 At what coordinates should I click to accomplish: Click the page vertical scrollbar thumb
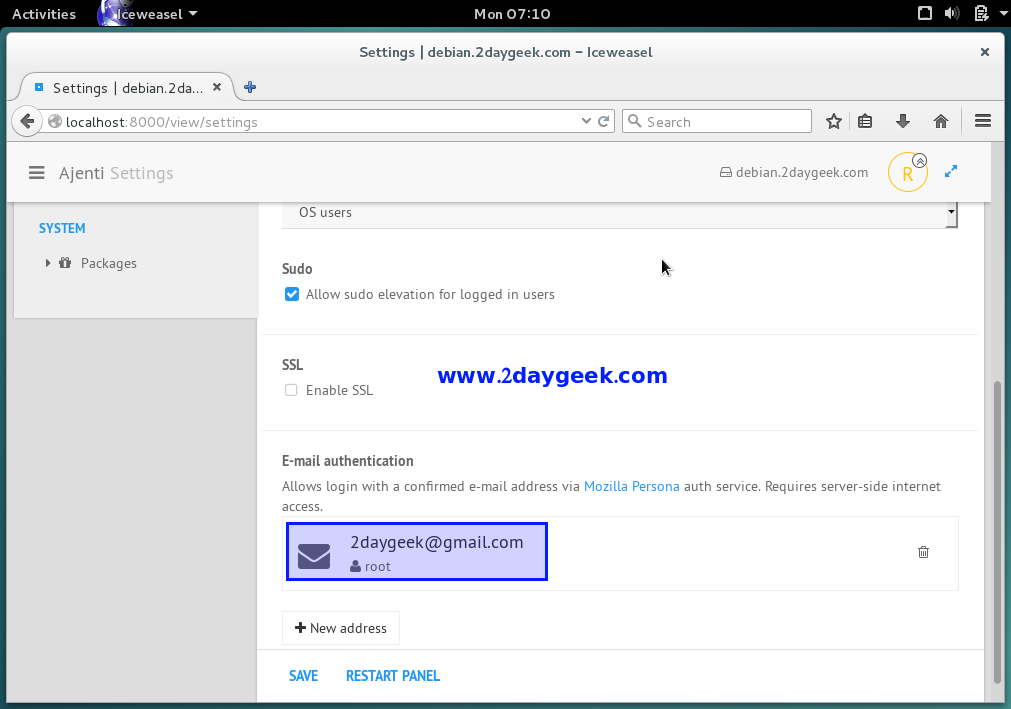pyautogui.click(x=997, y=532)
